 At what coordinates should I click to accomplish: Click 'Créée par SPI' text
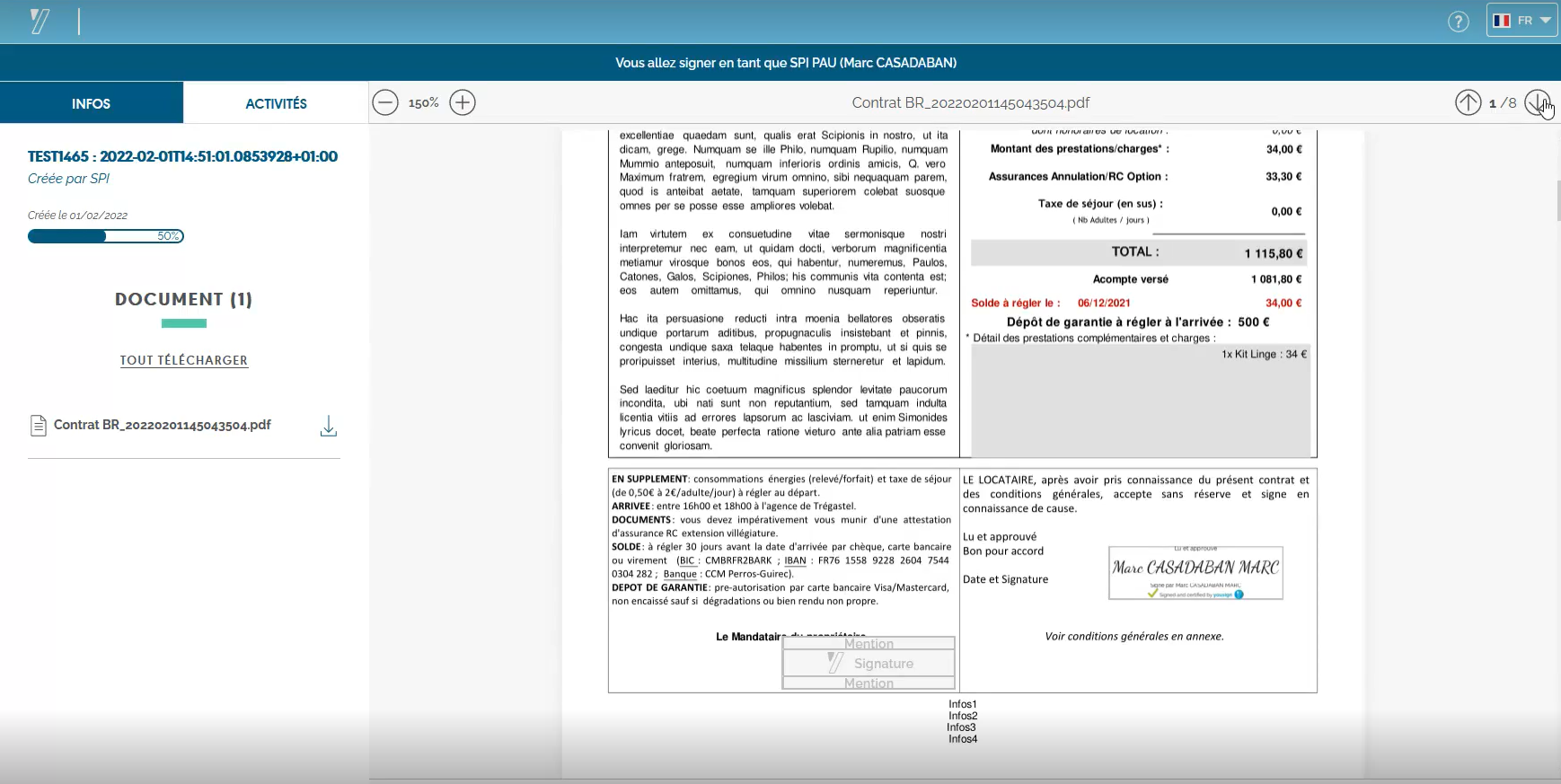point(68,179)
